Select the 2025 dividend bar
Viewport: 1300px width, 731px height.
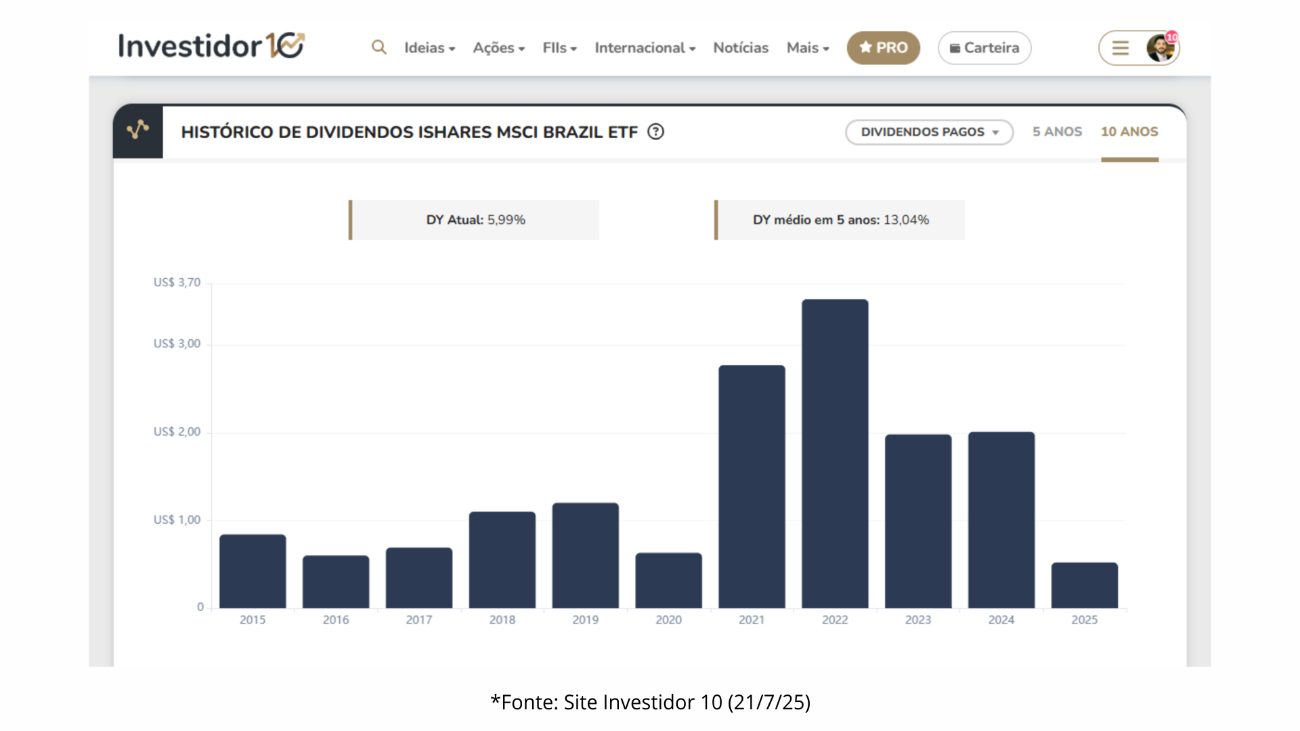click(1084, 585)
